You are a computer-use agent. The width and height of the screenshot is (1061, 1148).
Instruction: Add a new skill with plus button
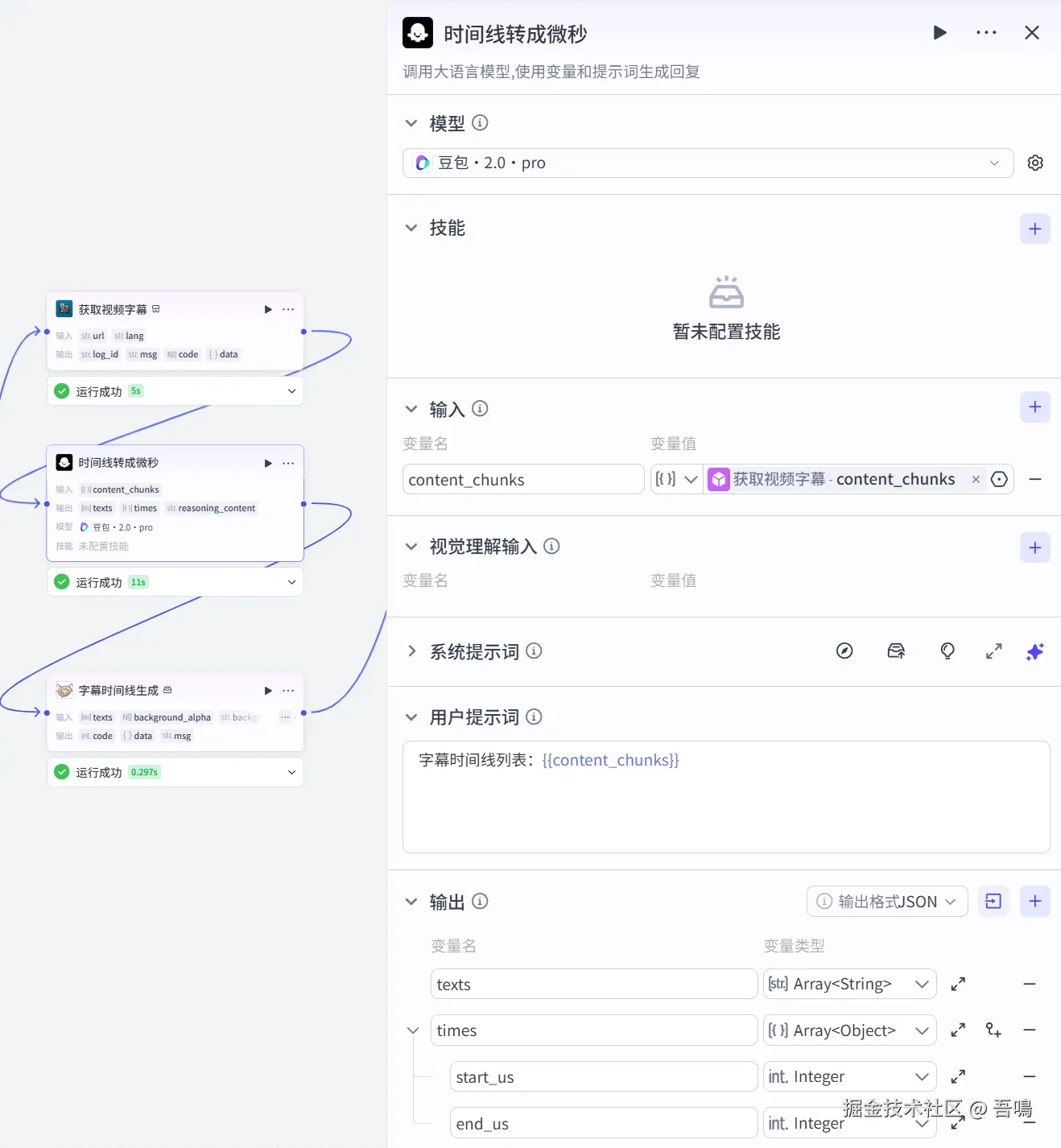pyautogui.click(x=1035, y=229)
